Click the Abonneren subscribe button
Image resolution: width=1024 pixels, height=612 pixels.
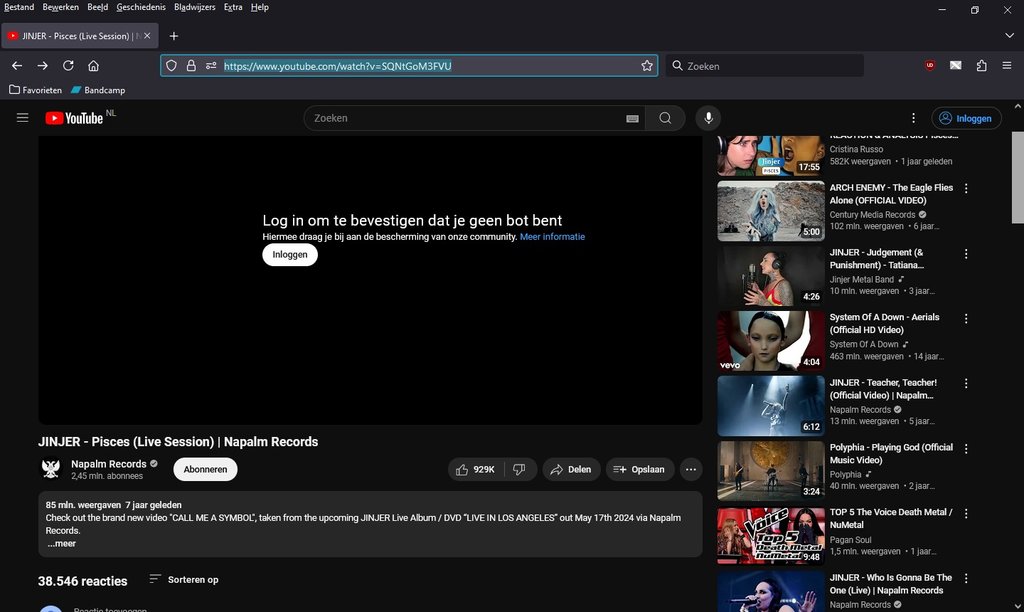pyautogui.click(x=205, y=470)
